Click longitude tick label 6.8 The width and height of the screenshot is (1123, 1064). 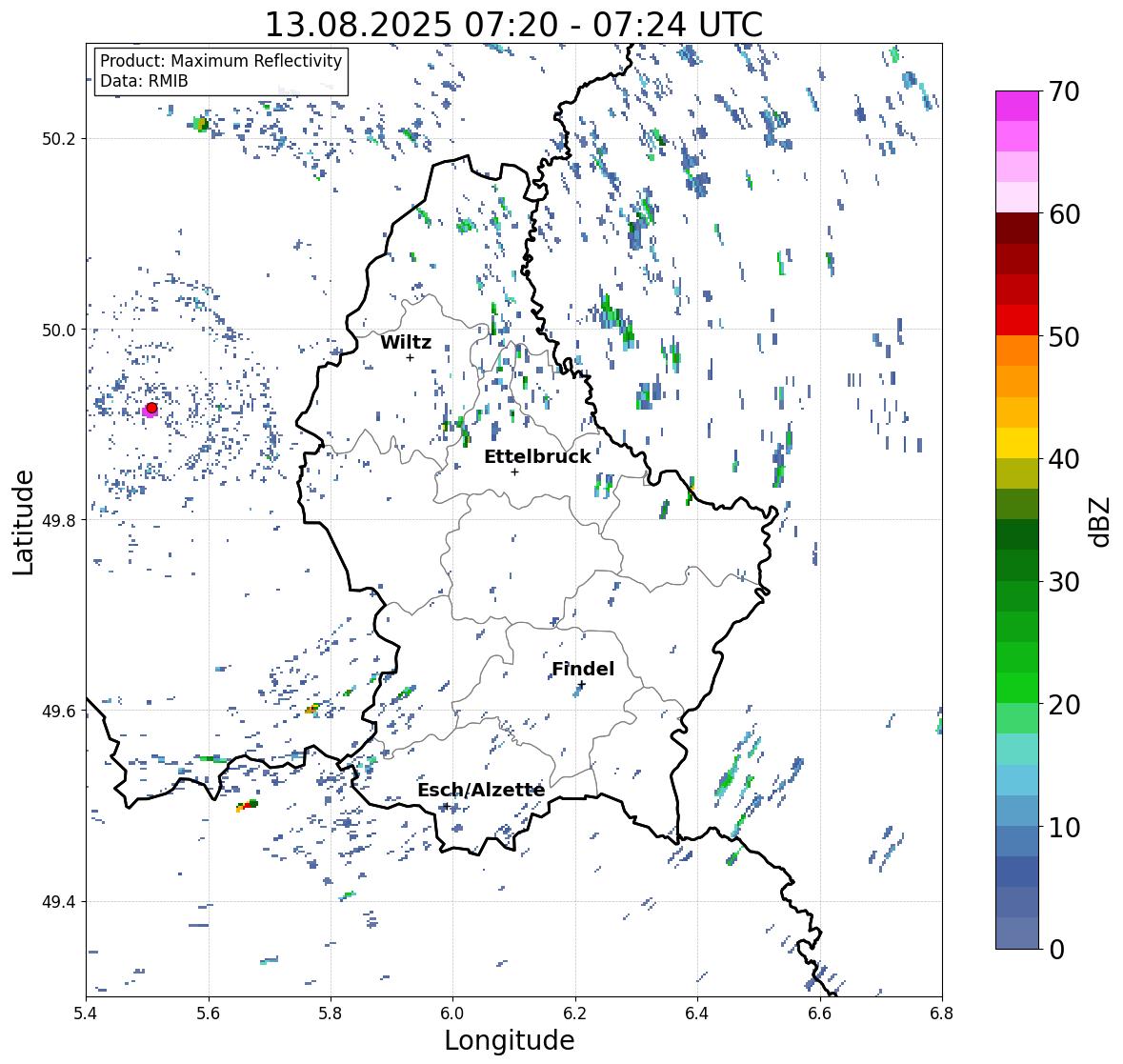pos(942,1014)
